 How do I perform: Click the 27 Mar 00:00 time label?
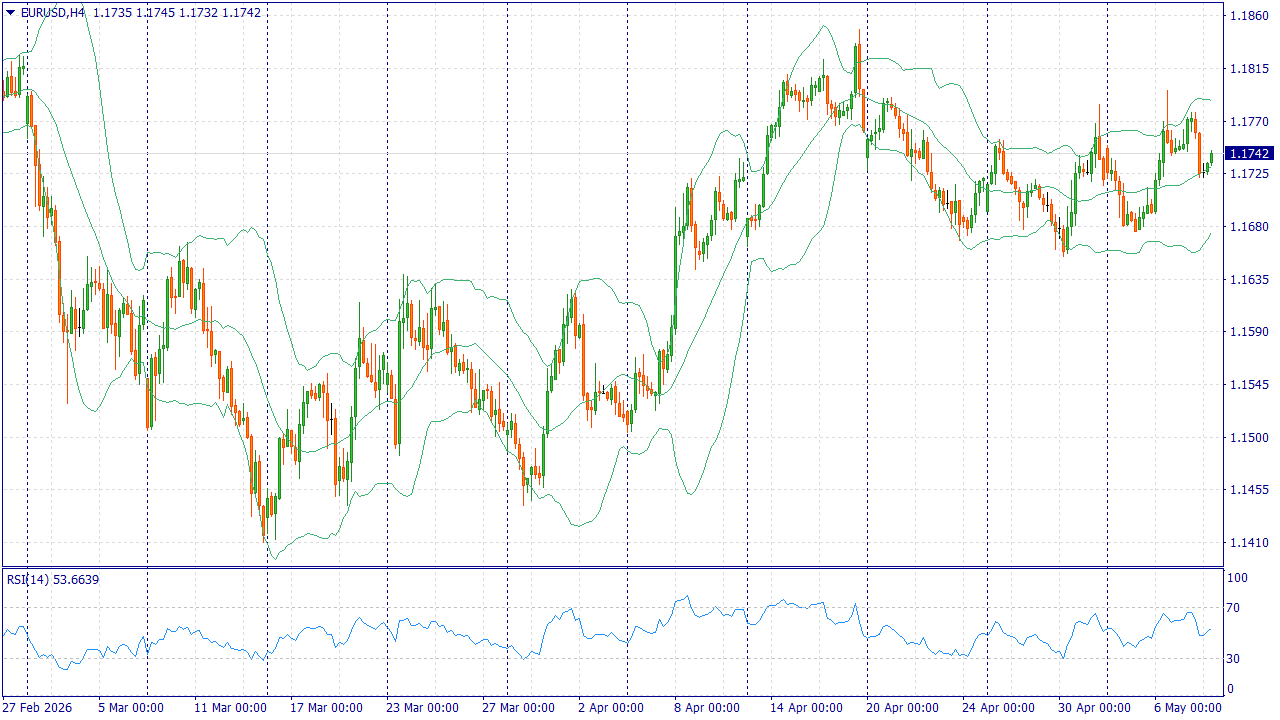coord(518,707)
